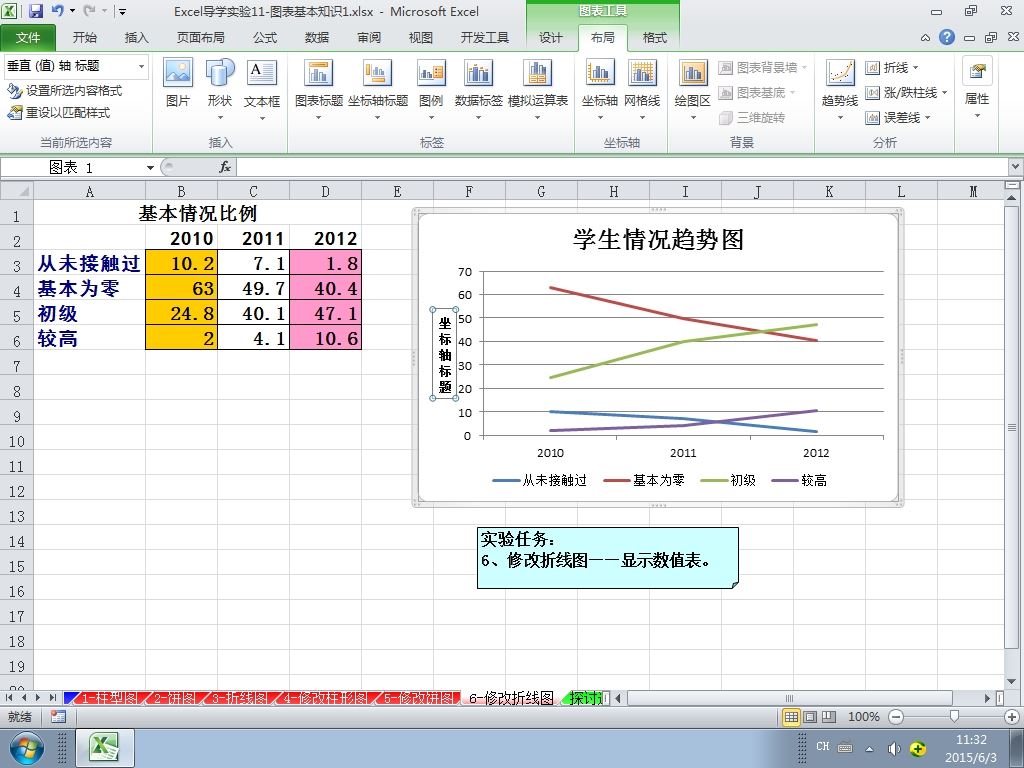
Task: Click the Undo icon in quick access toolbar
Action: click(57, 11)
